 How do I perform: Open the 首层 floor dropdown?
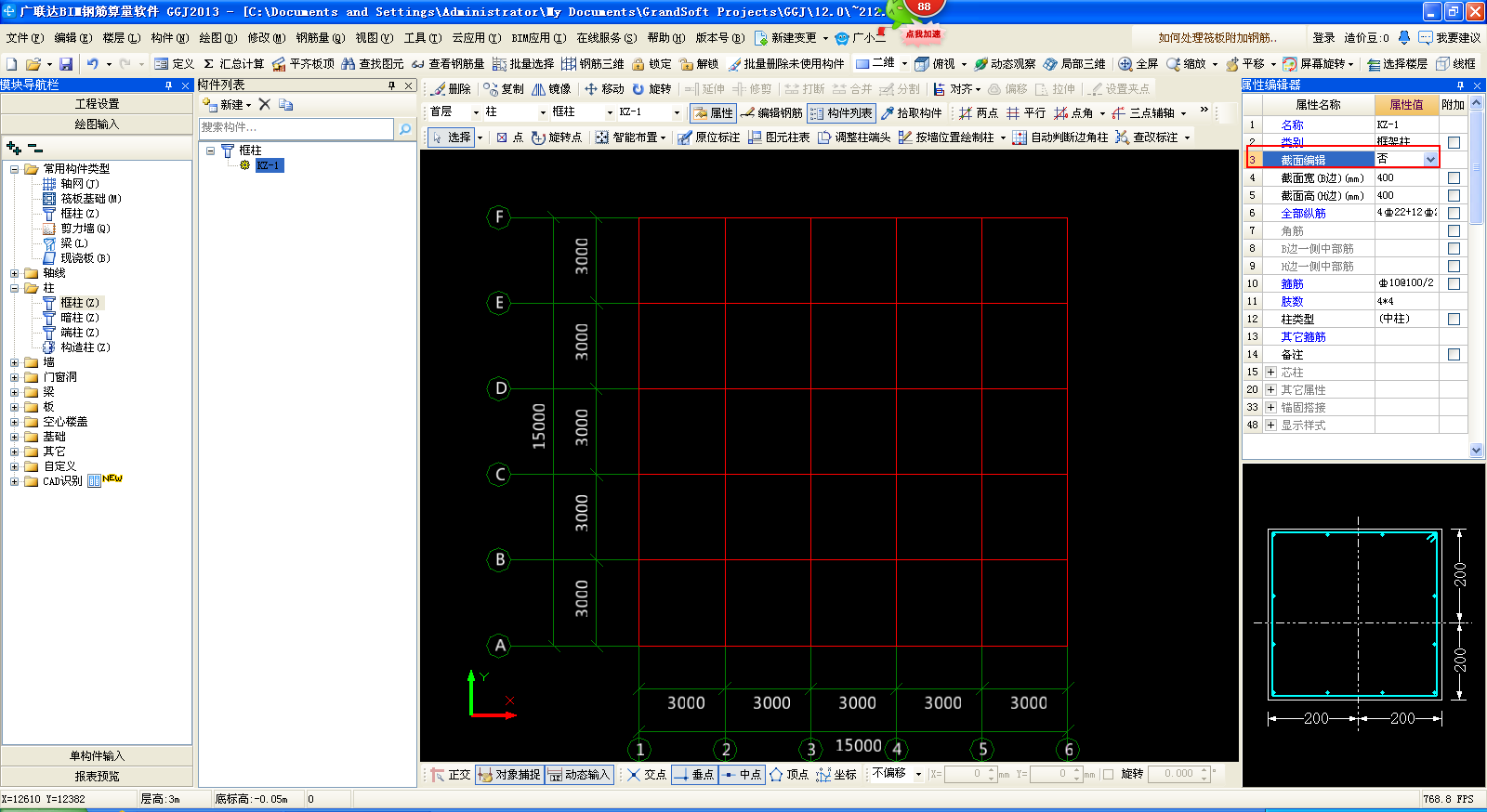(476, 112)
